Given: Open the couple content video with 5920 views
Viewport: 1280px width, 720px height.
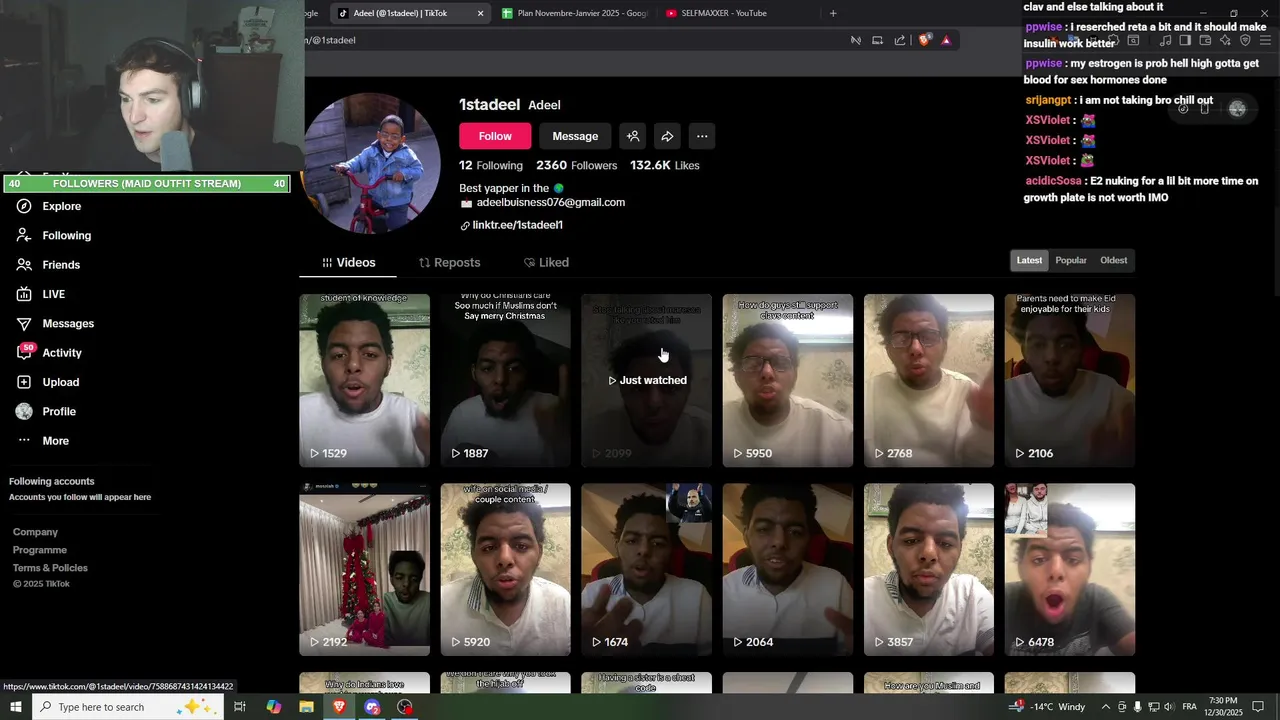Looking at the screenshot, I should point(505,569).
